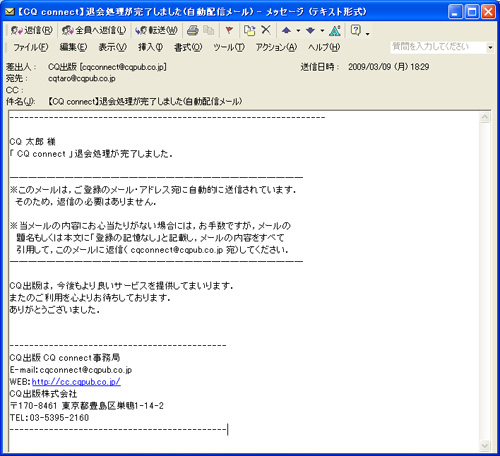
Task: Delete the message with the X icon
Action: (x=266, y=30)
